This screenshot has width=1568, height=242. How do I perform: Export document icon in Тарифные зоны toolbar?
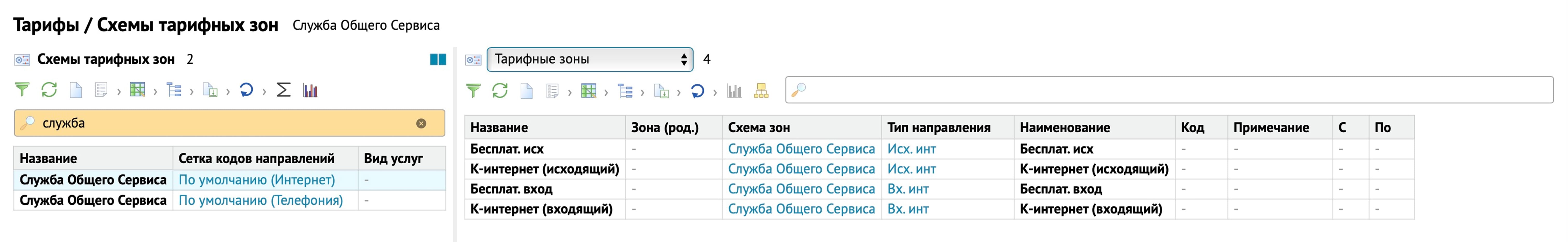click(x=661, y=91)
